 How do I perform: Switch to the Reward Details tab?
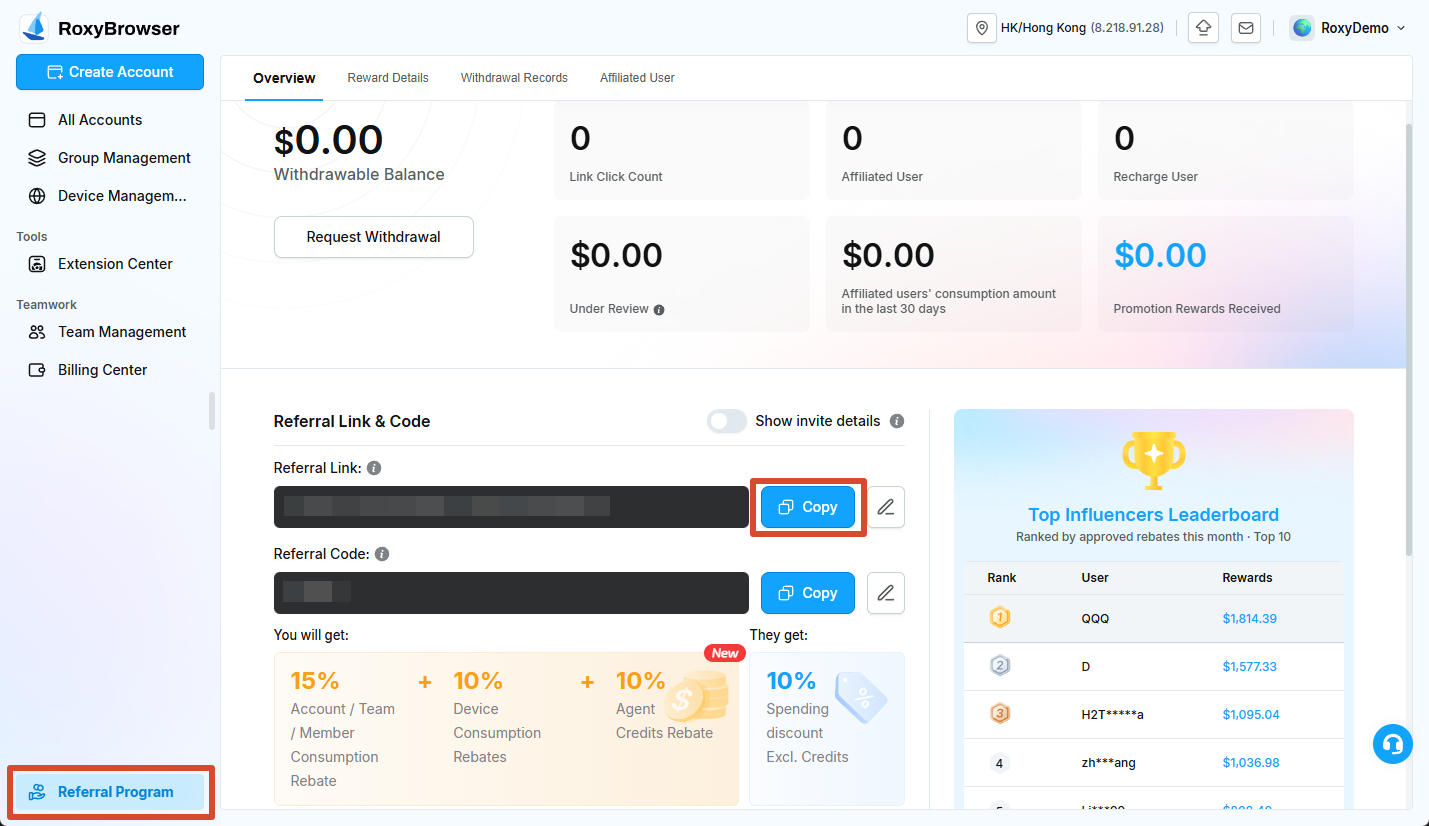coord(388,78)
